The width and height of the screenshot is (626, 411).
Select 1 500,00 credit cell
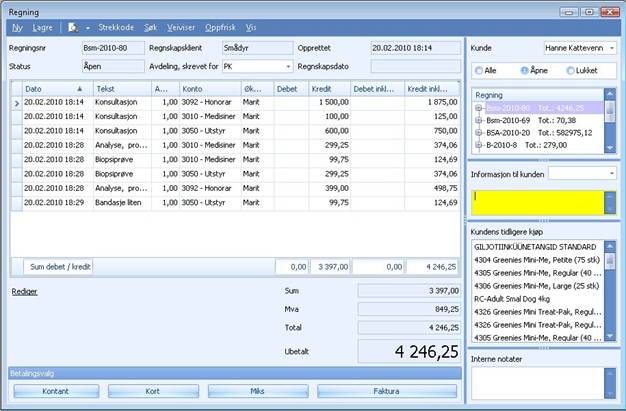(x=329, y=102)
